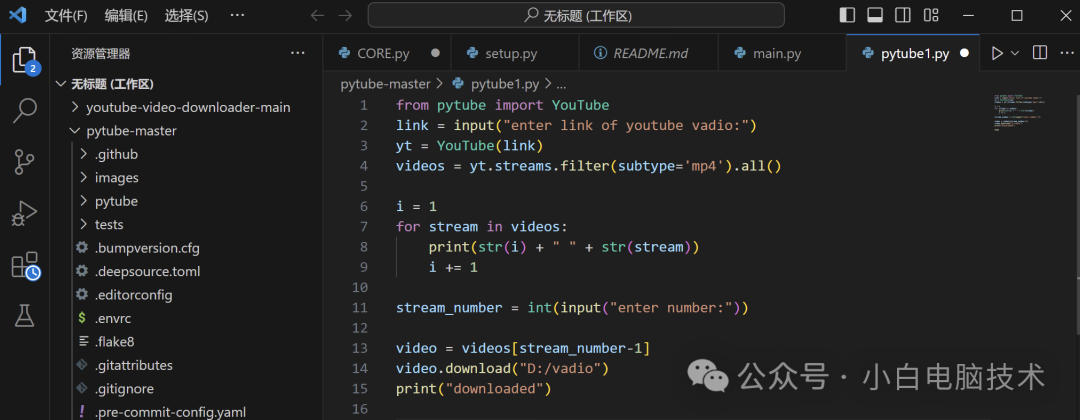Go back with the left arrow

(x=317, y=15)
